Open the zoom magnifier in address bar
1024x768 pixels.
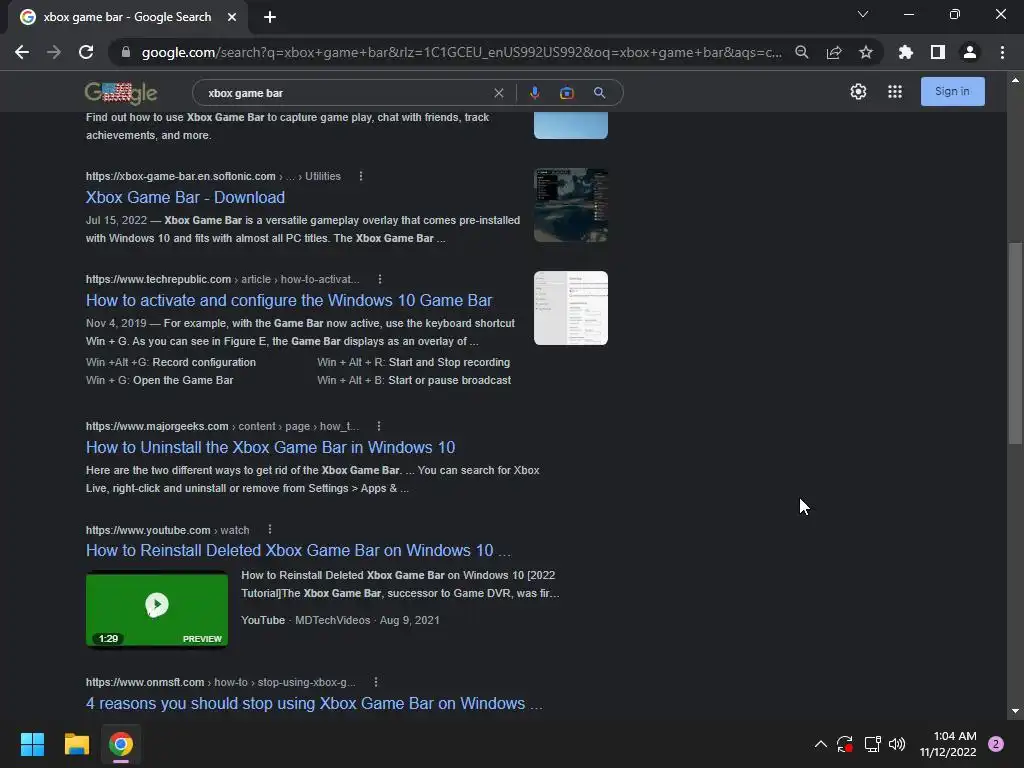[x=801, y=52]
